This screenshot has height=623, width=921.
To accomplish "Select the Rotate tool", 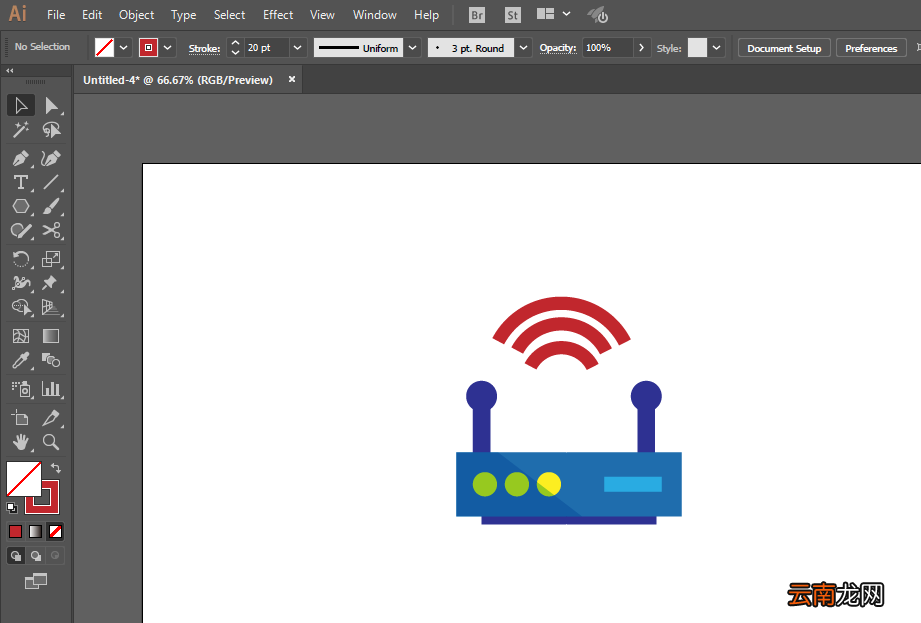I will point(21,259).
